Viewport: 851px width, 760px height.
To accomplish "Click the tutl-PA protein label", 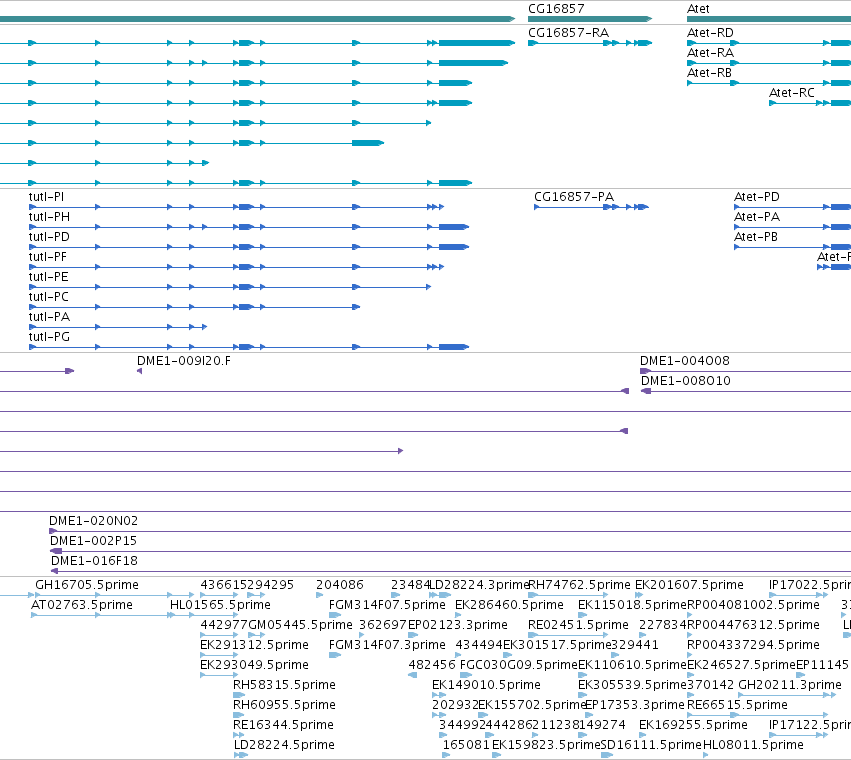I will coord(49,317).
